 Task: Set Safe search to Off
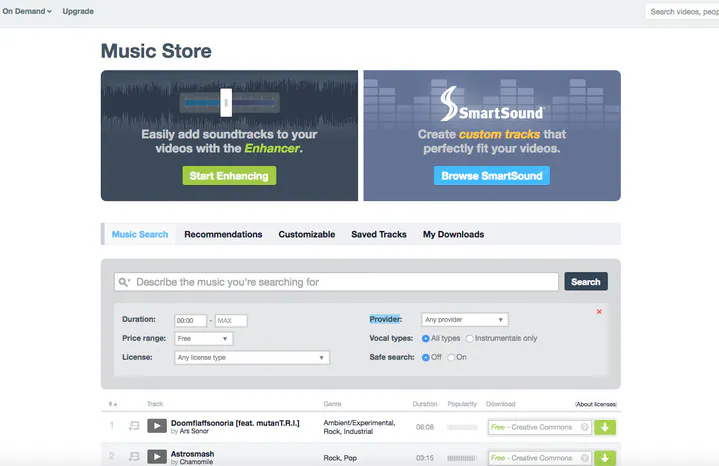pyautogui.click(x=426, y=357)
